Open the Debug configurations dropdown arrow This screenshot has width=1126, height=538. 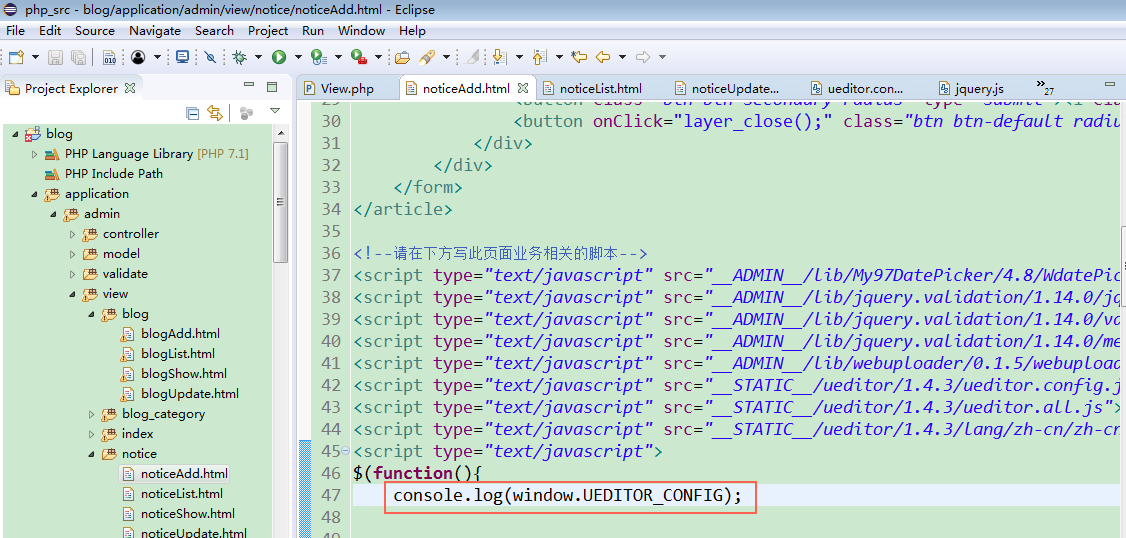point(258,57)
